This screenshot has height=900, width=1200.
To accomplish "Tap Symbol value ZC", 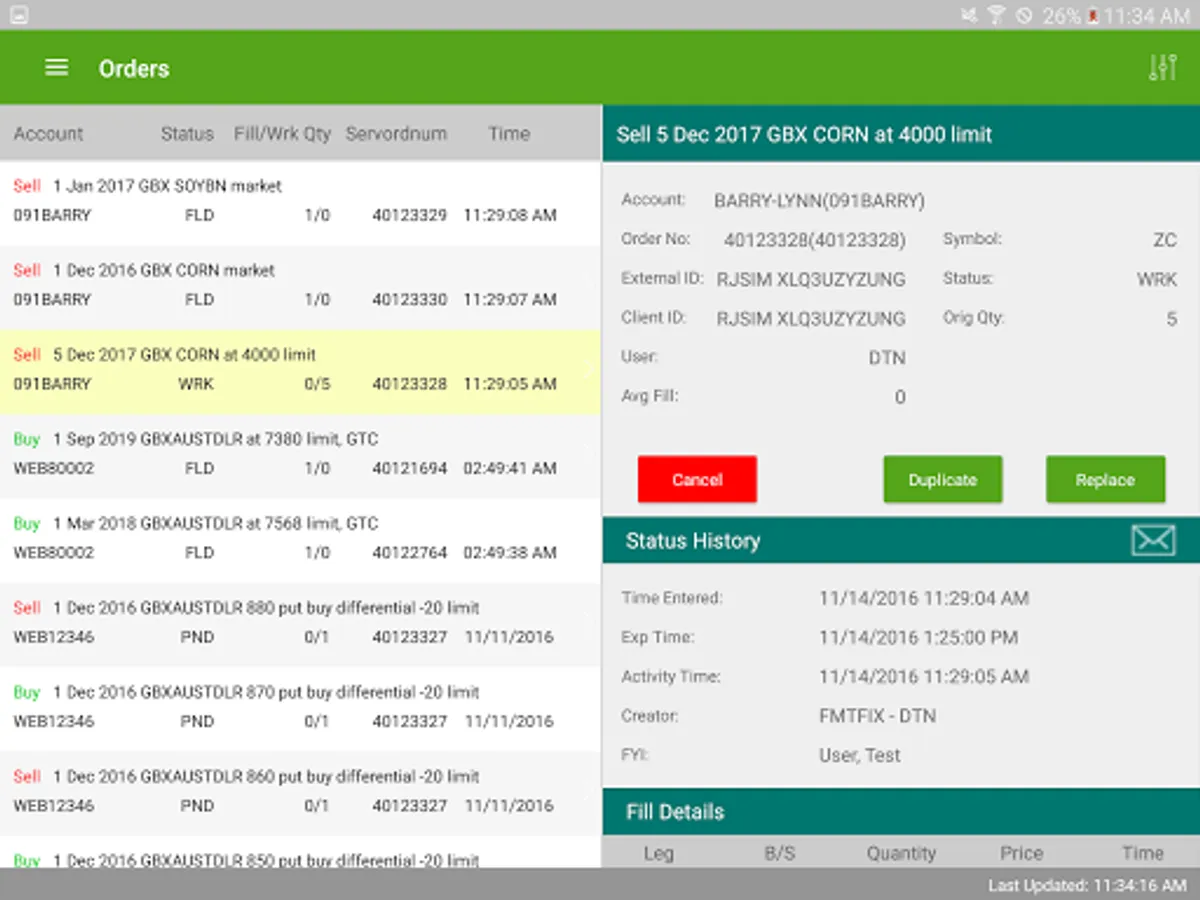I will point(1165,240).
